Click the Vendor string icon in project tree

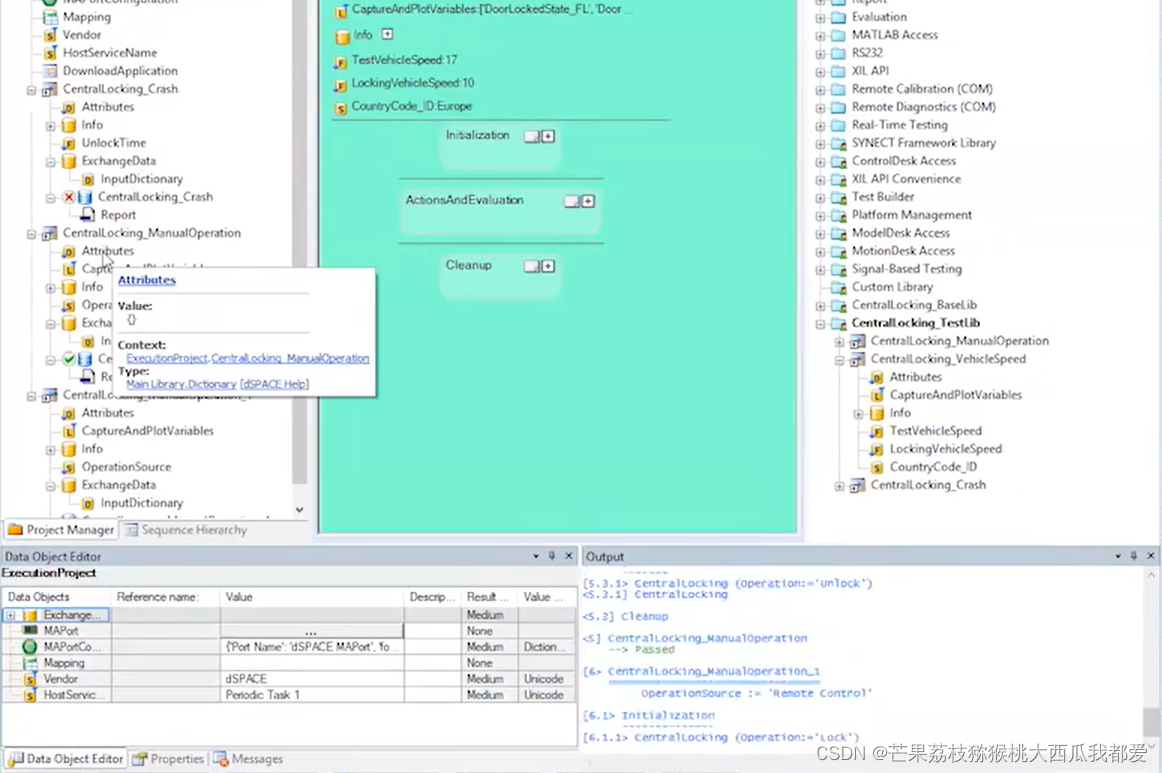click(50, 35)
